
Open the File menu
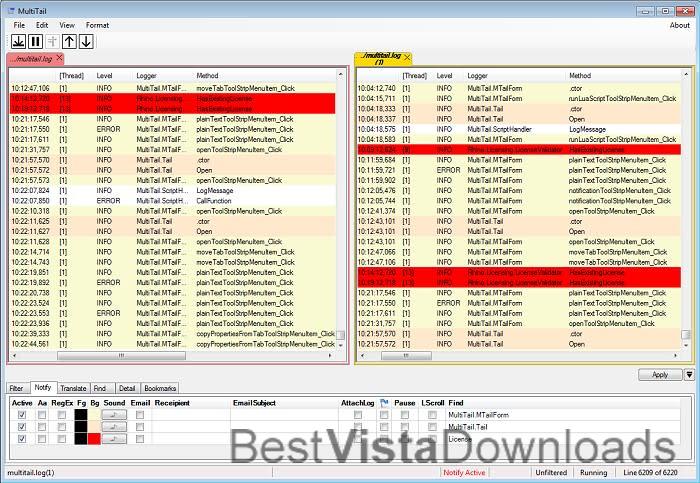click(x=19, y=25)
